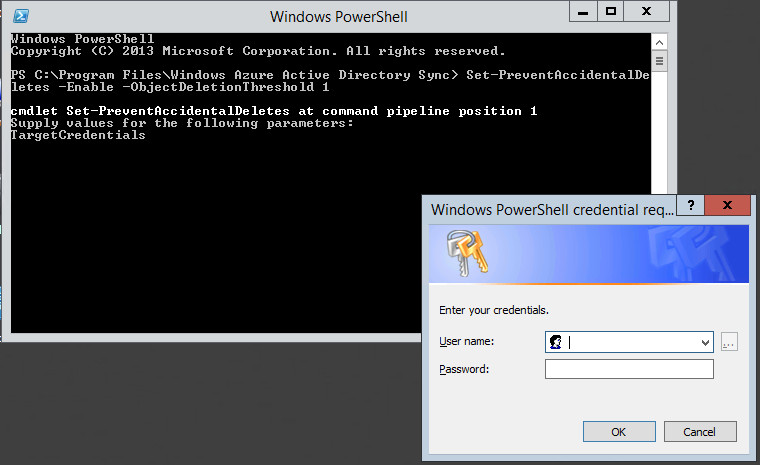
Task: Click the Copyright 2013 Microsoft Corporation line
Action: coord(258,51)
